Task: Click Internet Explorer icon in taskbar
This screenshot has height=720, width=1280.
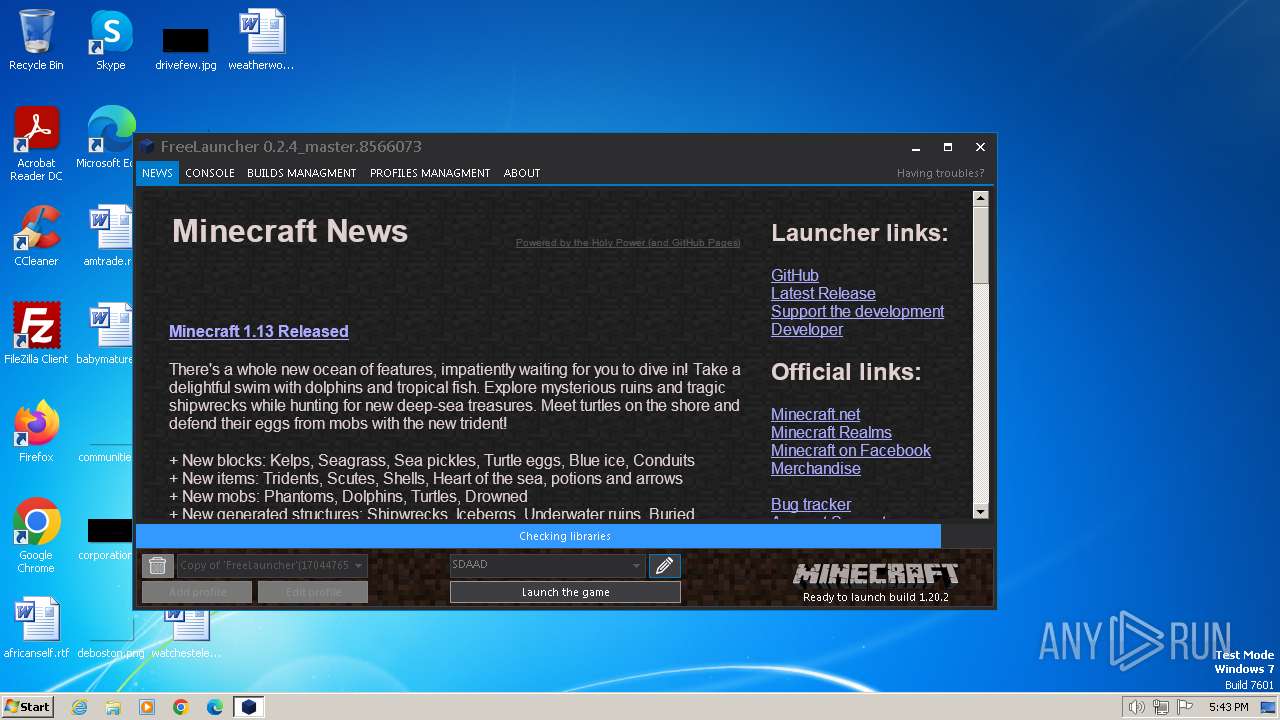Action: pos(79,707)
